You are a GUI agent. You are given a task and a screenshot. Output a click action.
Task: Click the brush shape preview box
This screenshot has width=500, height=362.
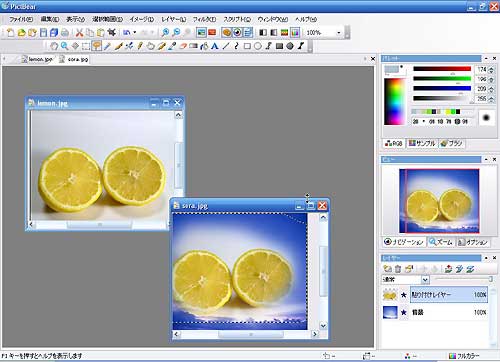click(x=486, y=118)
